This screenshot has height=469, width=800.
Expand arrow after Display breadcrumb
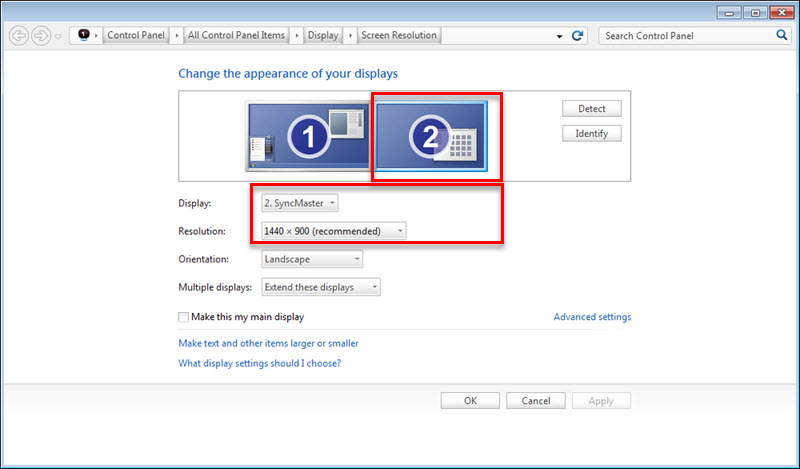click(x=350, y=36)
